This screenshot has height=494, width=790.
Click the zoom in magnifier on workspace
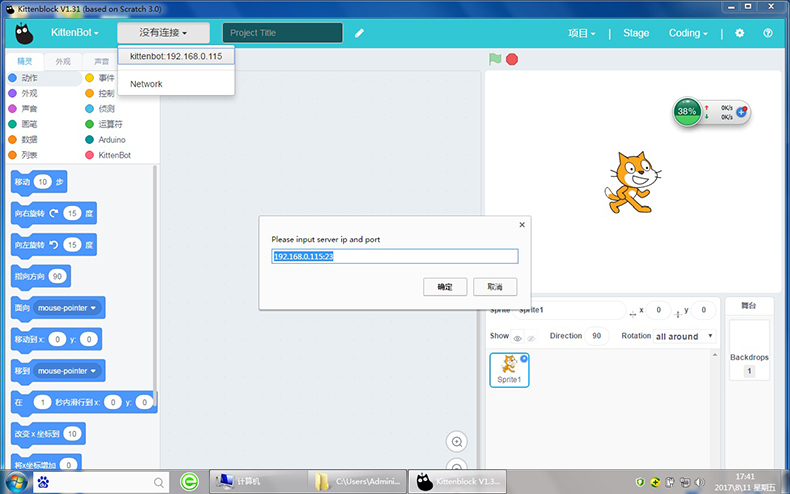pos(457,441)
